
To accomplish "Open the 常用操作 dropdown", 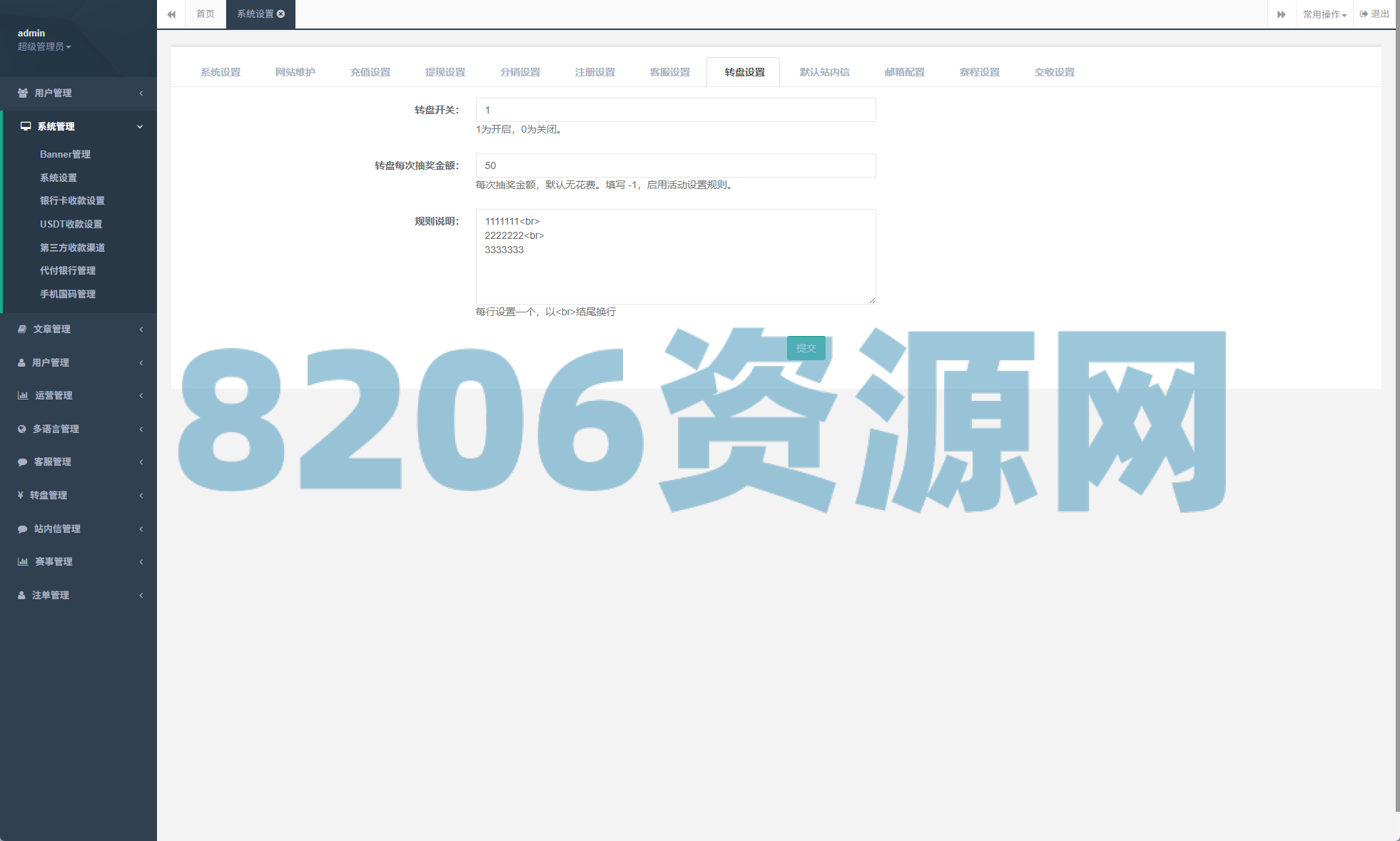I will pos(1324,14).
